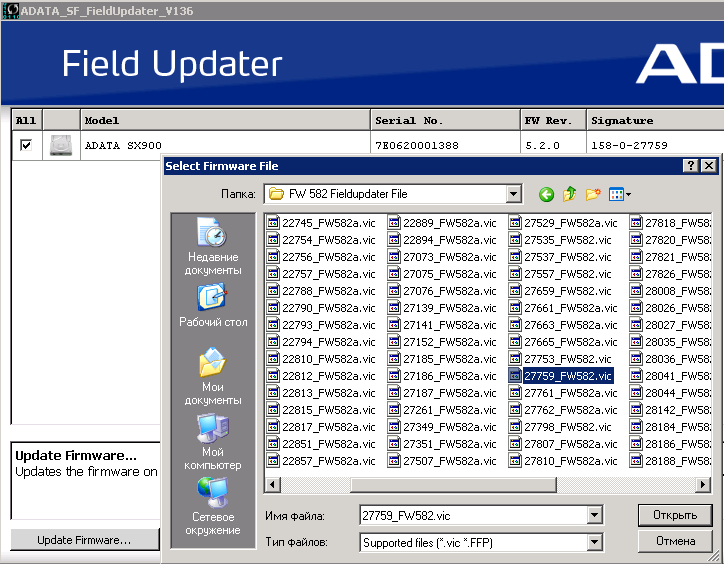This screenshot has height=565, width=724.
Task: Click the Serial No. column header
Action: pos(445,120)
